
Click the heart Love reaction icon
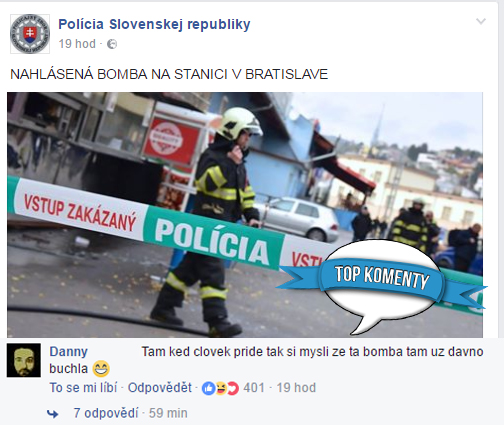[233, 388]
